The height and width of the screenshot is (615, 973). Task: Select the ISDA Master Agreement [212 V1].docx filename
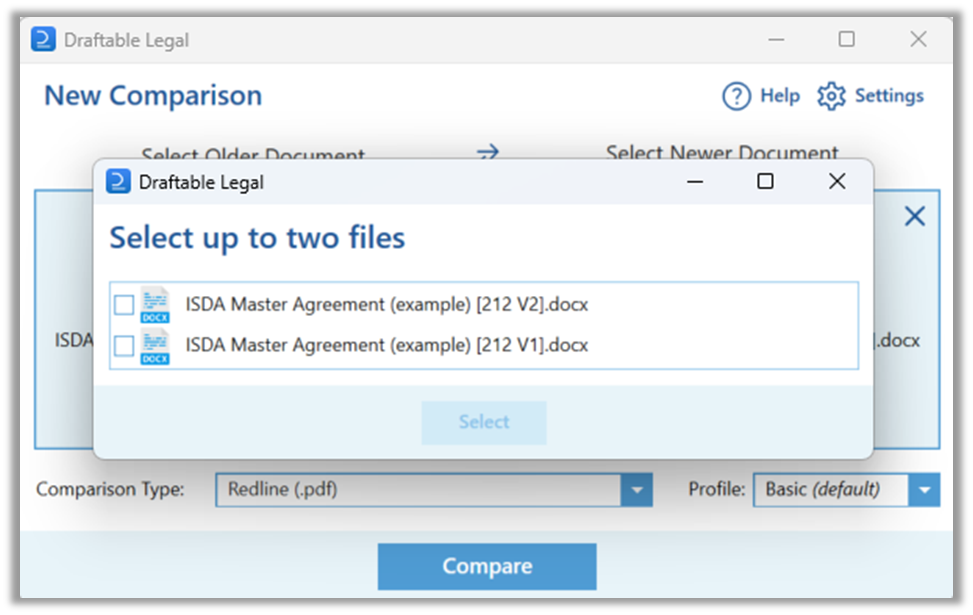point(387,345)
